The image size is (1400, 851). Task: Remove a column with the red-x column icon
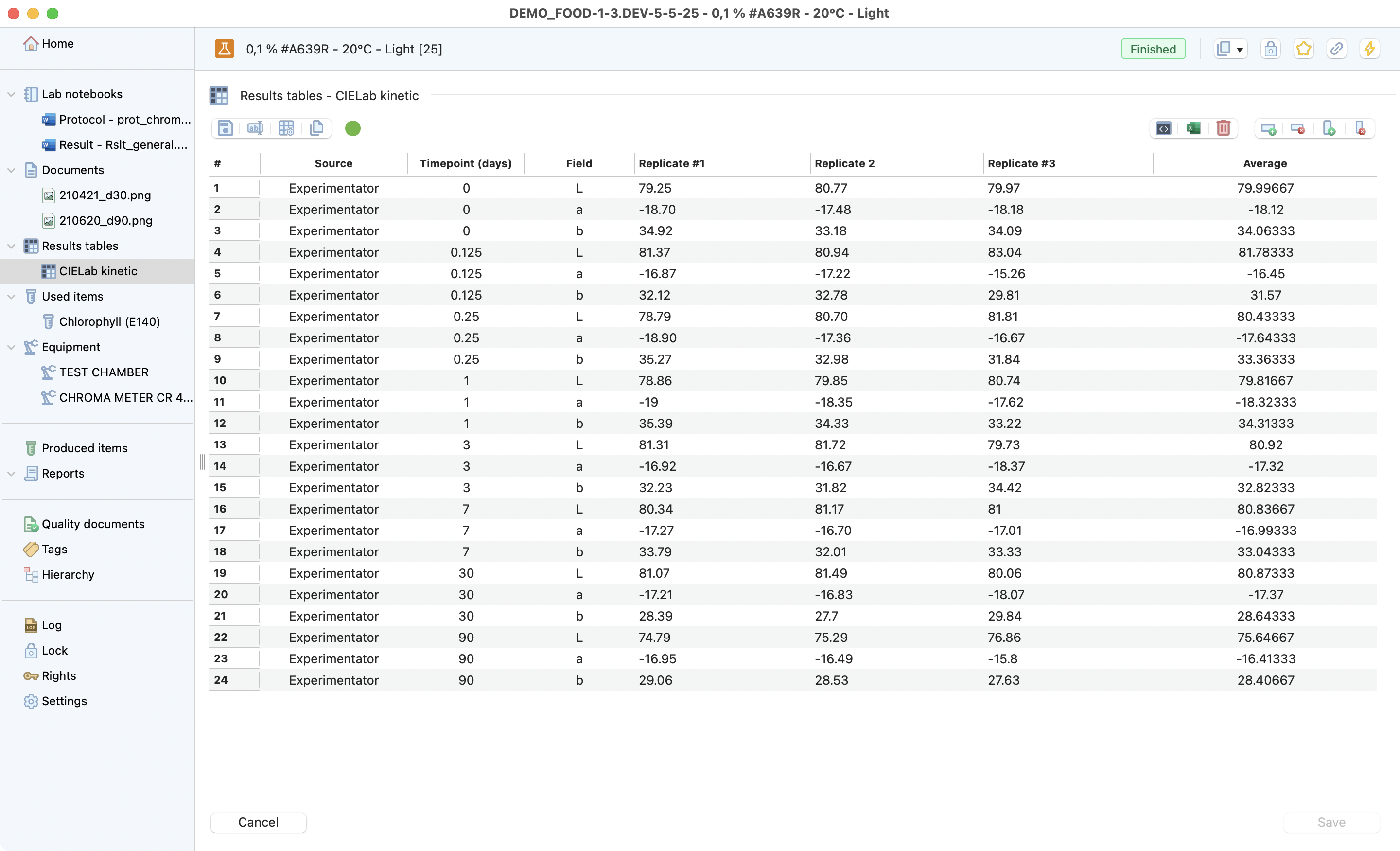click(x=1360, y=129)
